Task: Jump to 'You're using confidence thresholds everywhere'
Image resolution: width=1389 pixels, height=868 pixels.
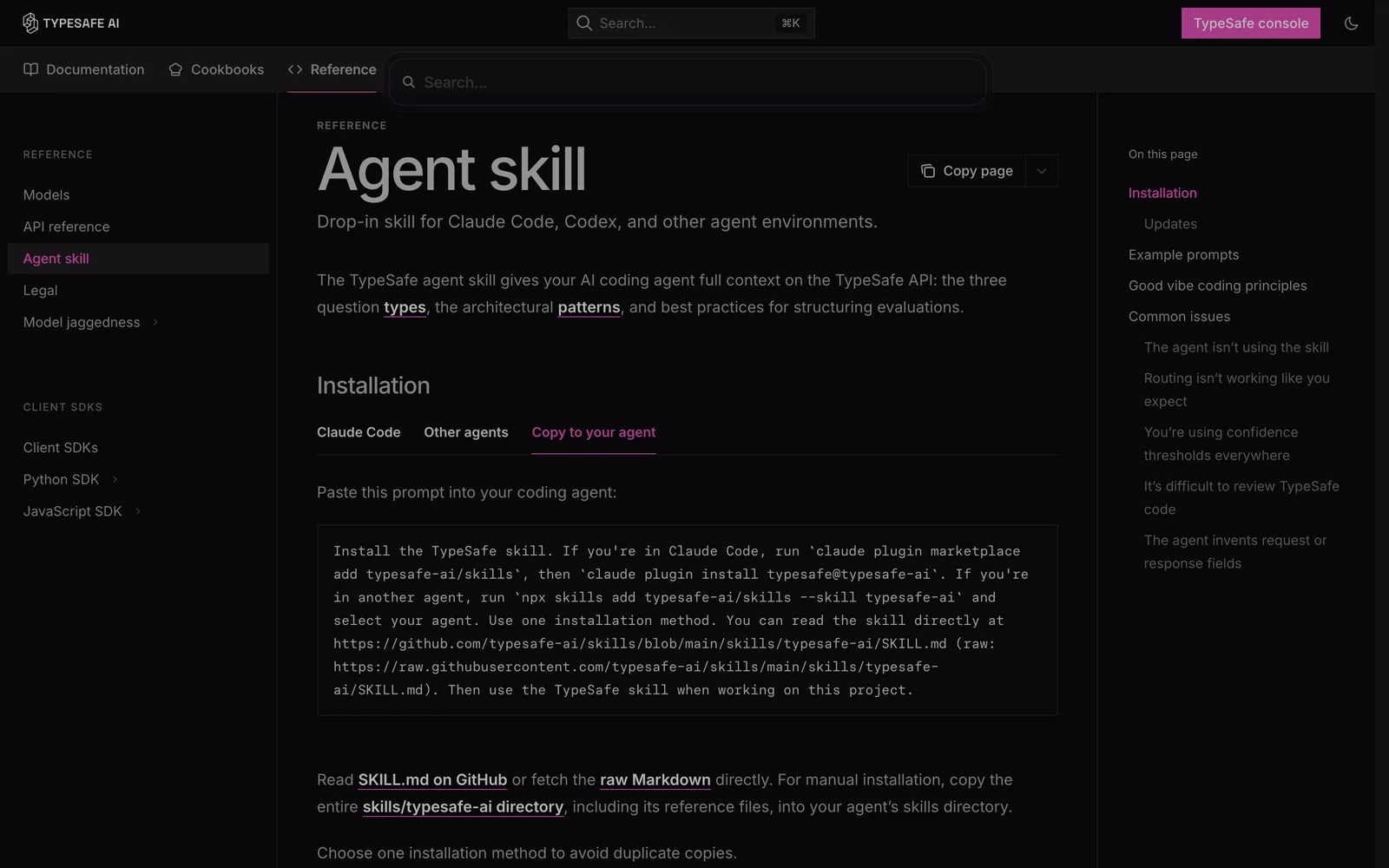Action: pos(1221,444)
